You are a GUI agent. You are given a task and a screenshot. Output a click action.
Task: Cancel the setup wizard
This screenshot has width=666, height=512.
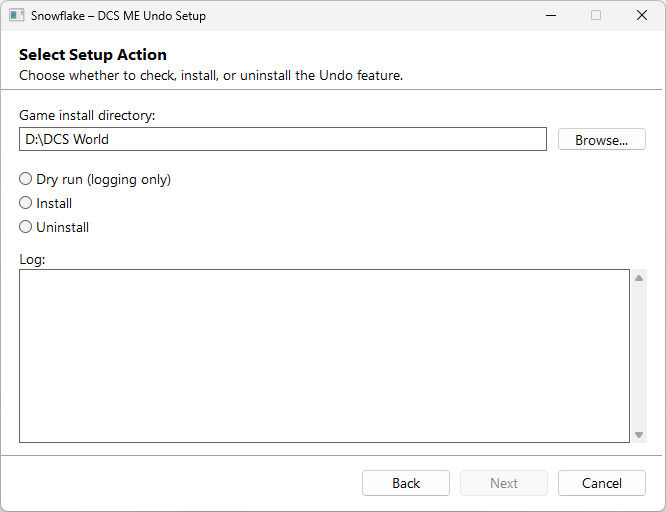click(x=601, y=483)
